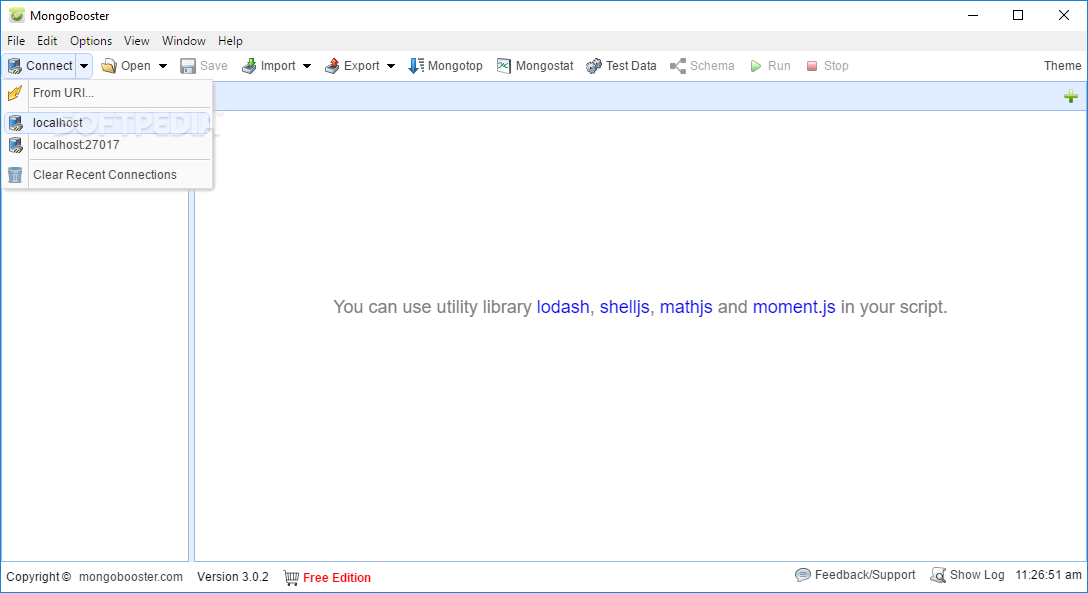
Task: Open mongobooster.com from the status bar
Action: (130, 576)
